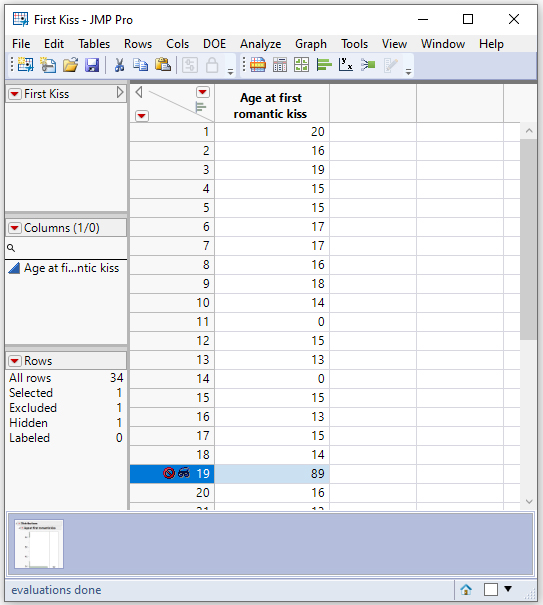This screenshot has width=543, height=605.
Task: Select row number 11
Action: tap(172, 322)
